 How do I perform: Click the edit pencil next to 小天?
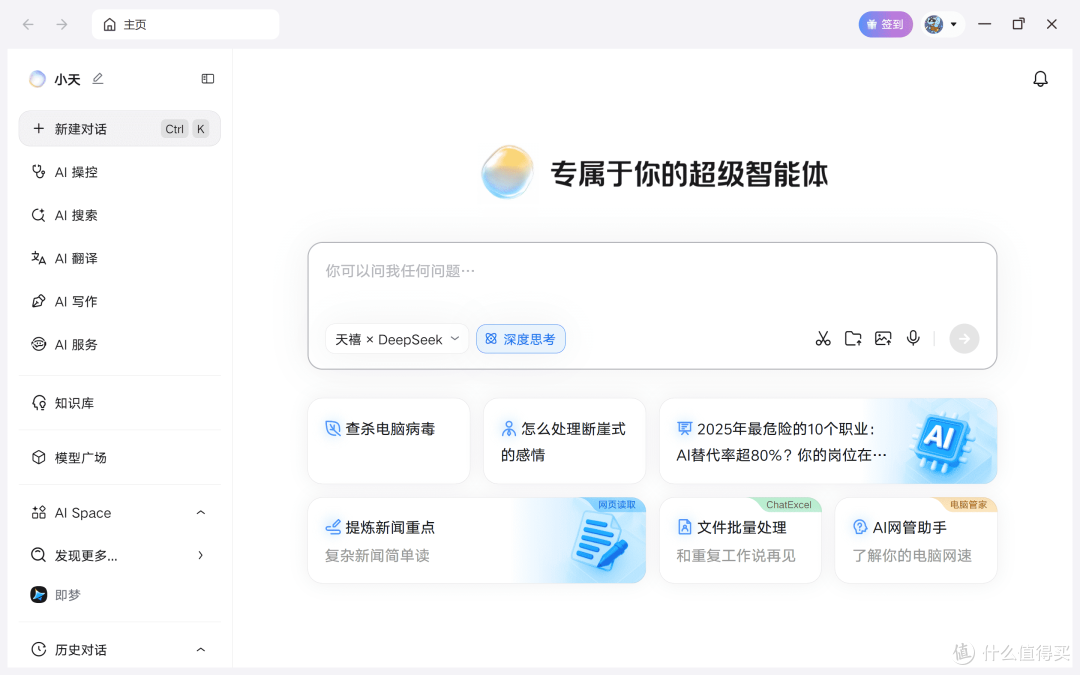pyautogui.click(x=98, y=79)
